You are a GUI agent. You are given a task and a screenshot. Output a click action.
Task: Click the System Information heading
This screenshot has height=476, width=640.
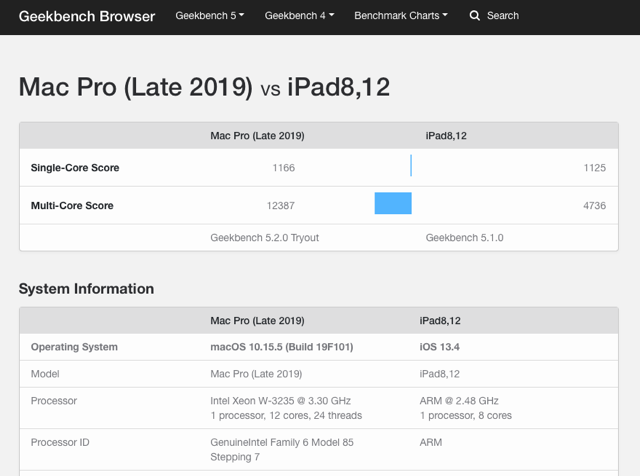point(87,289)
